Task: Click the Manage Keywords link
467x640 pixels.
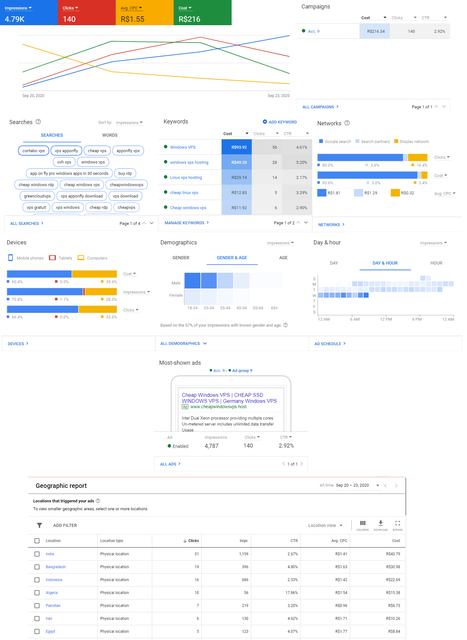Action: click(x=187, y=223)
